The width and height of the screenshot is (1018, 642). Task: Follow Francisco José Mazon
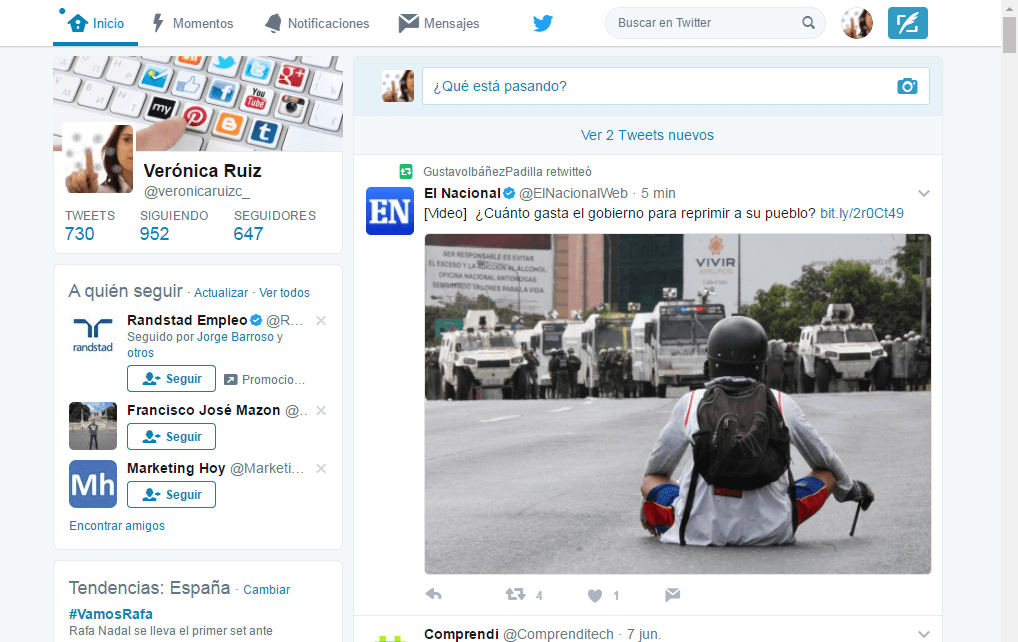(171, 436)
